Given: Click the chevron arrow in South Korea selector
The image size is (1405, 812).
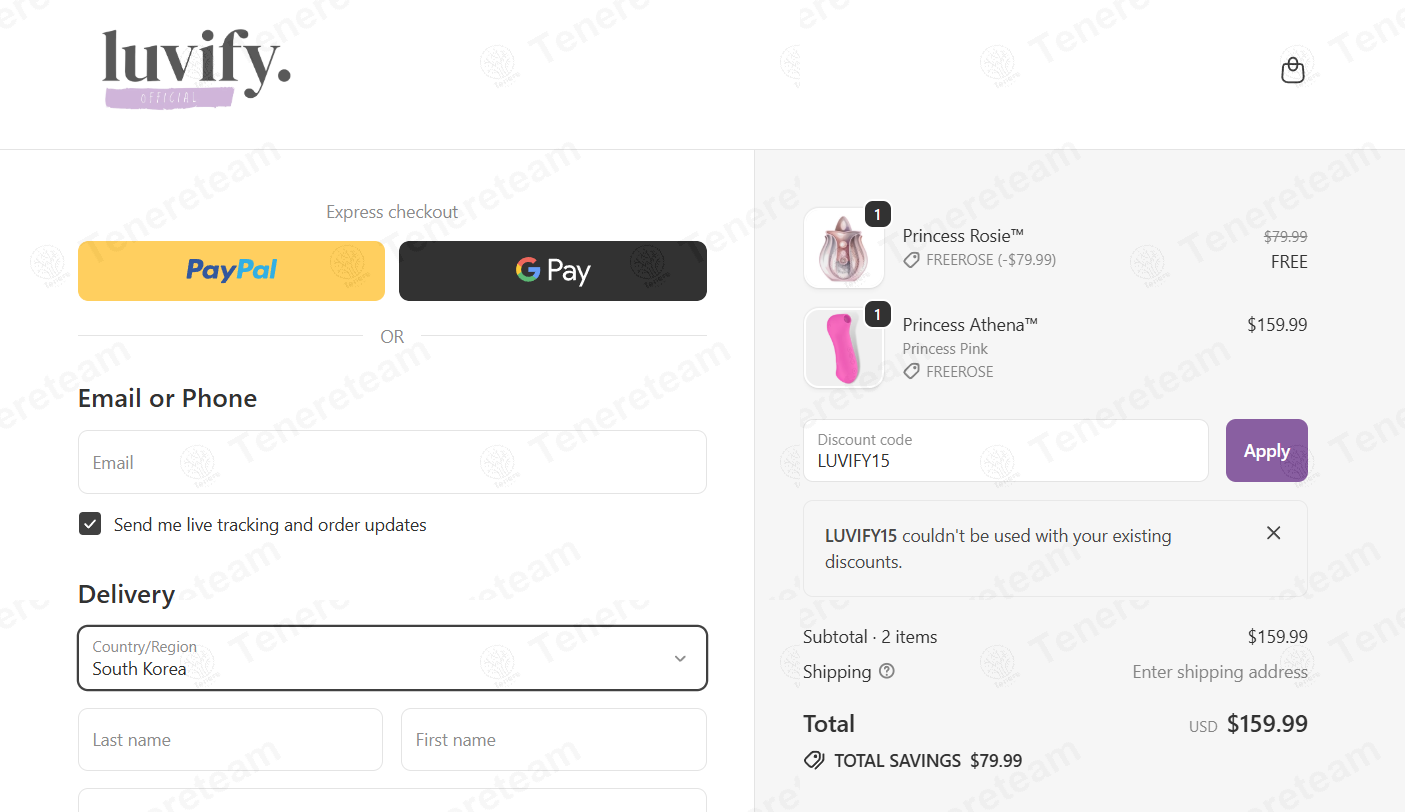Looking at the screenshot, I should [680, 659].
